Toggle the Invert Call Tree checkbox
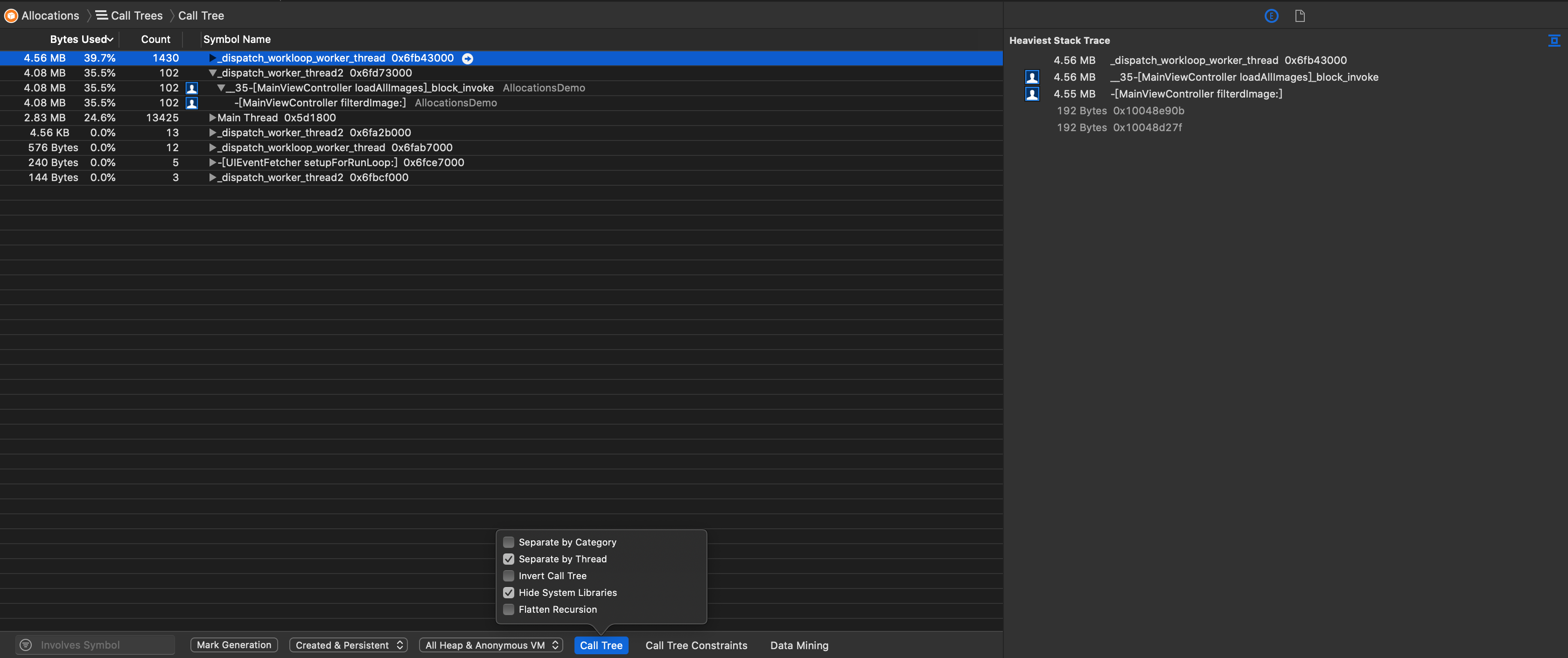Screen dimensions: 1568x658 tap(508, 575)
